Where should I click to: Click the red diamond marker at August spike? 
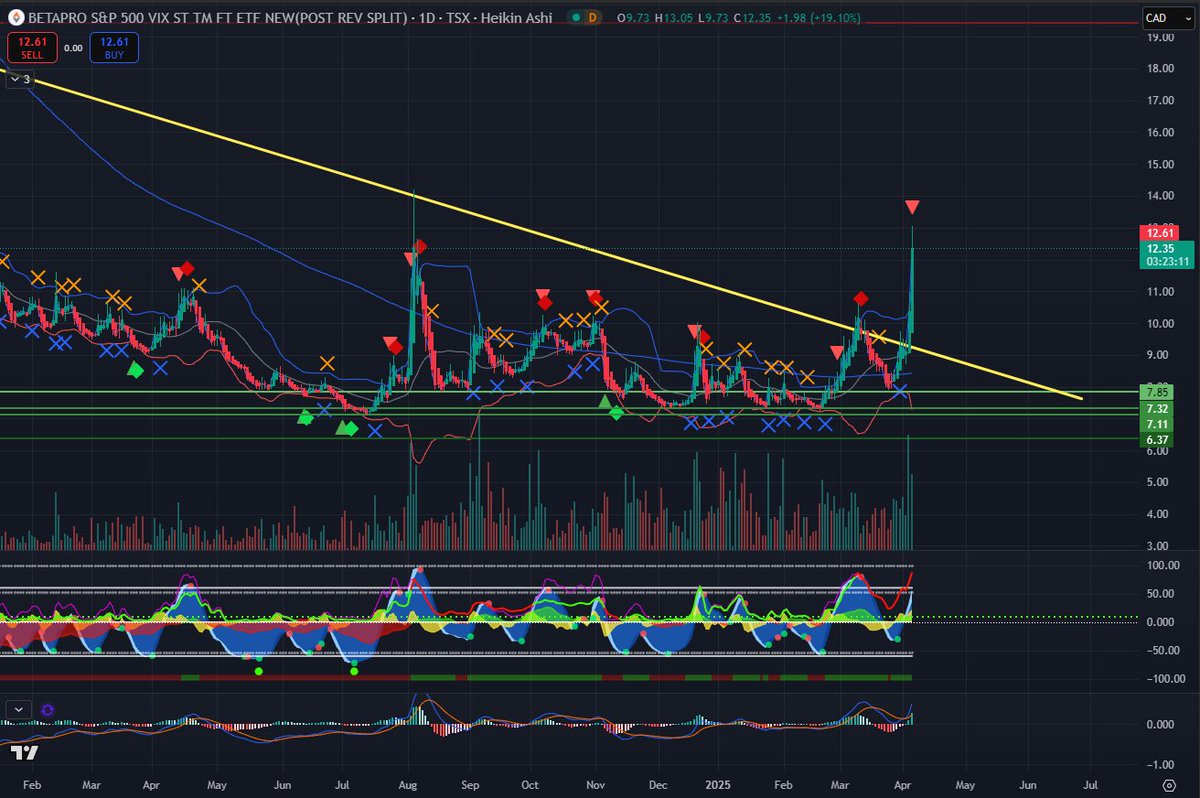click(x=421, y=246)
